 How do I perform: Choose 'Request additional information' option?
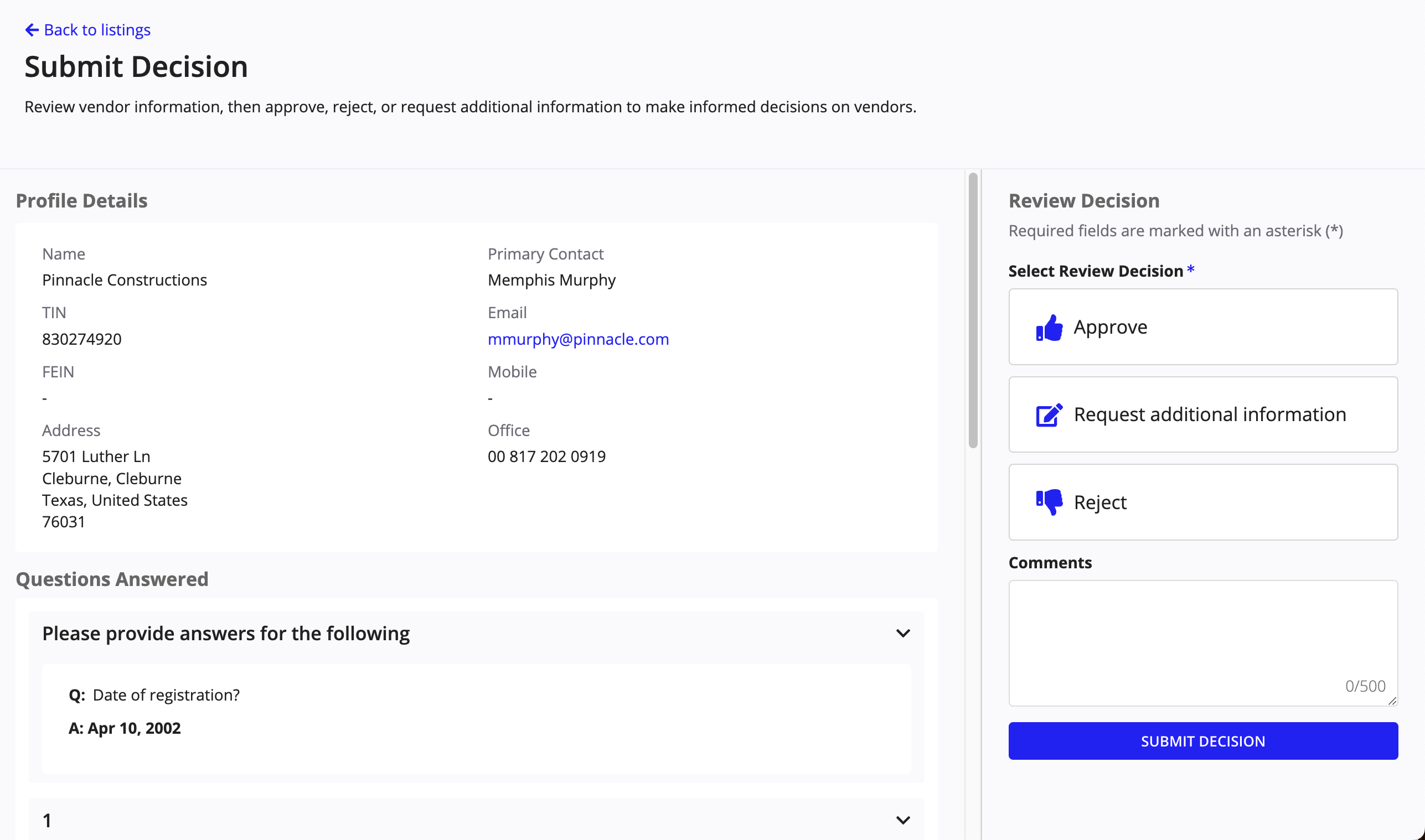(x=1202, y=414)
